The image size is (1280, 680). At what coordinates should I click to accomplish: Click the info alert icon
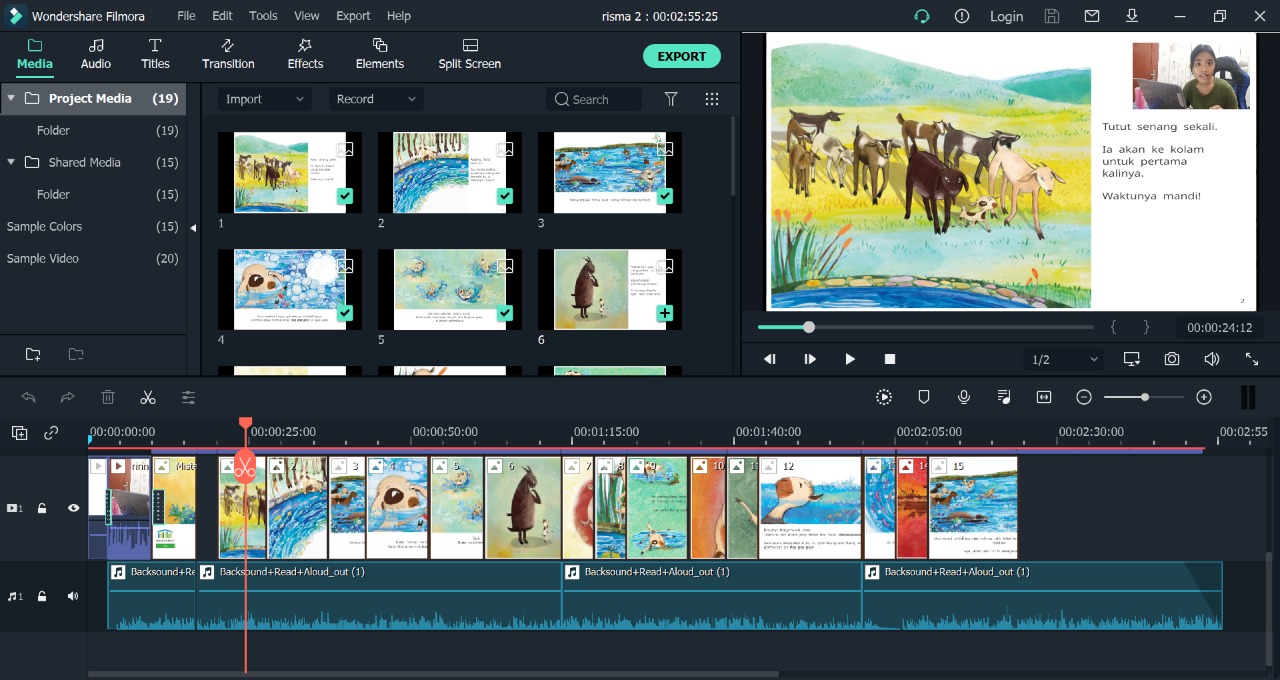962,16
